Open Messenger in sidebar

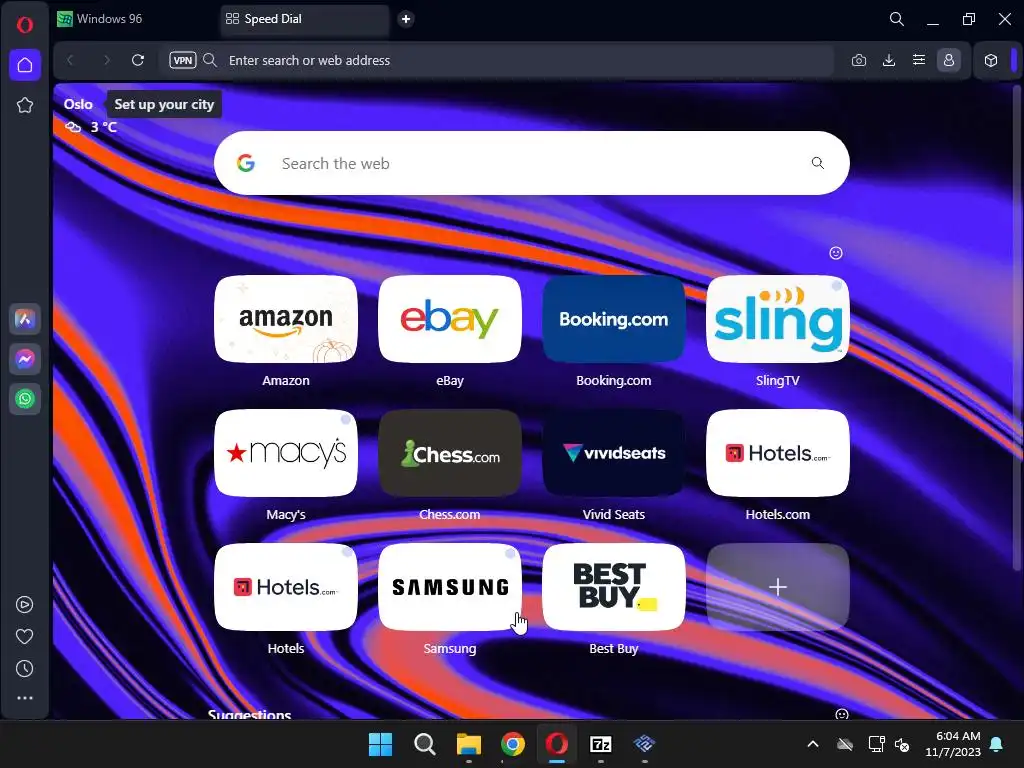pyautogui.click(x=25, y=359)
